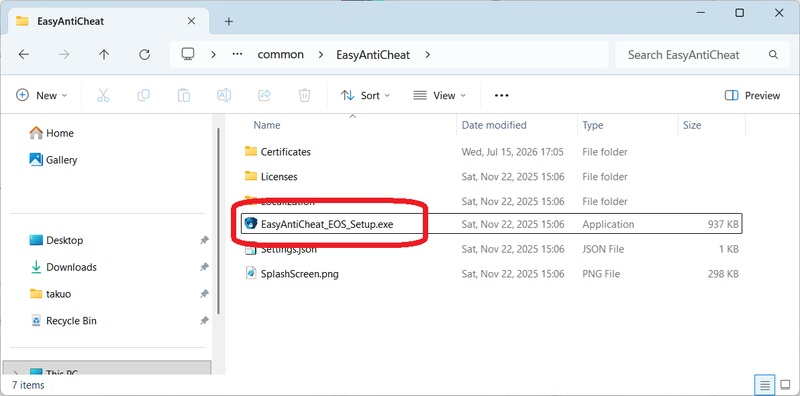
Task: Refresh the EasyAntiCheat folder
Action: pos(144,55)
